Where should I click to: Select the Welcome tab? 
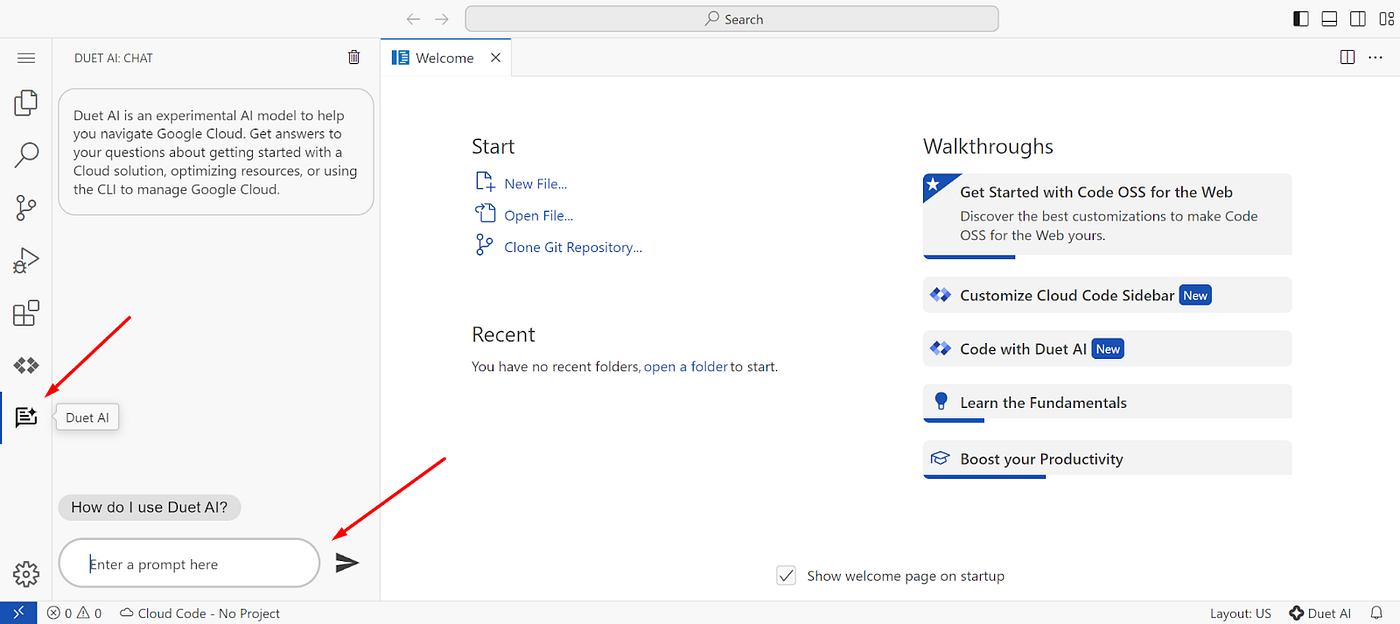click(445, 58)
